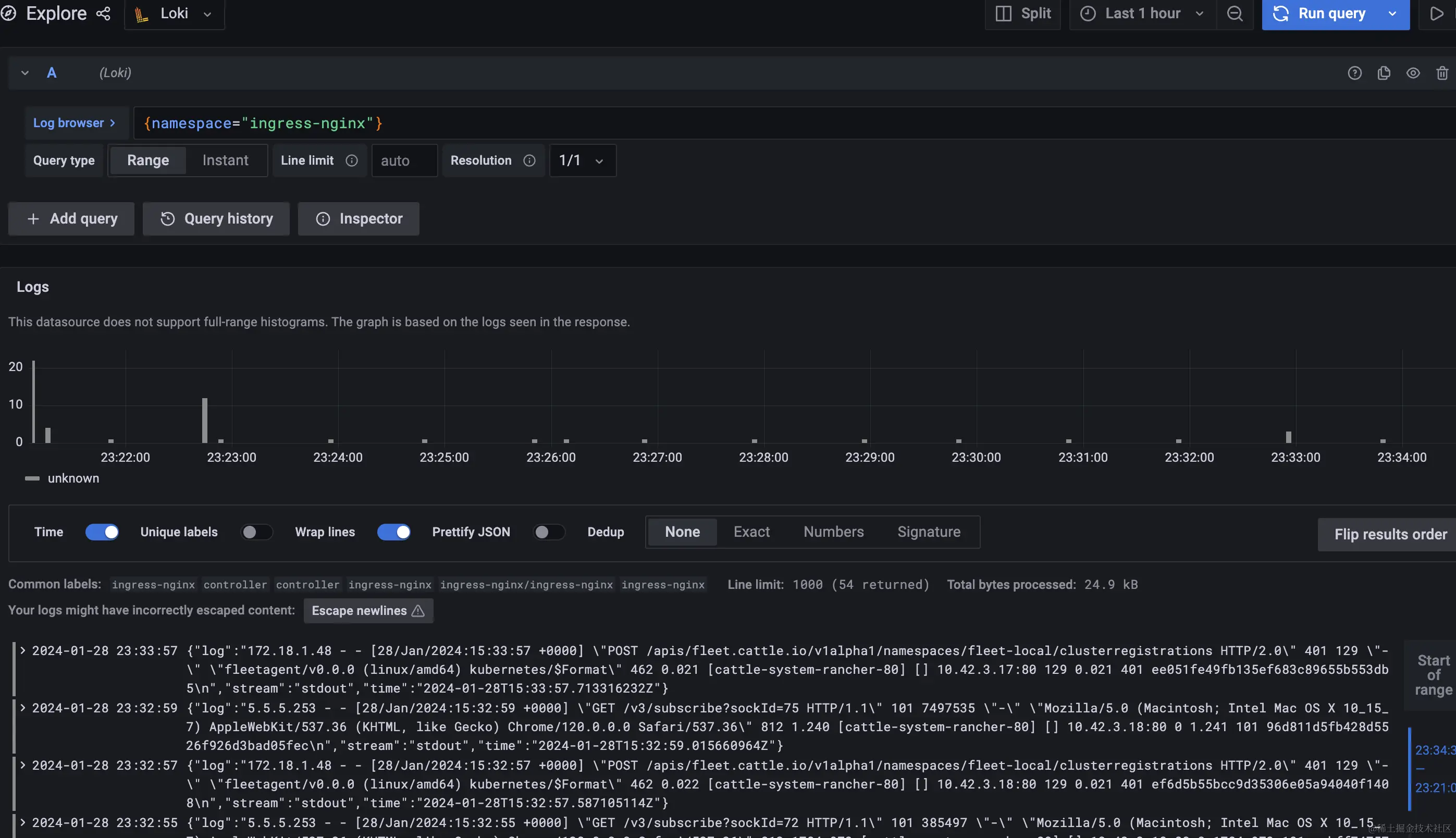Expand the 23:32:59 log row
1456x838 pixels.
(x=23, y=708)
